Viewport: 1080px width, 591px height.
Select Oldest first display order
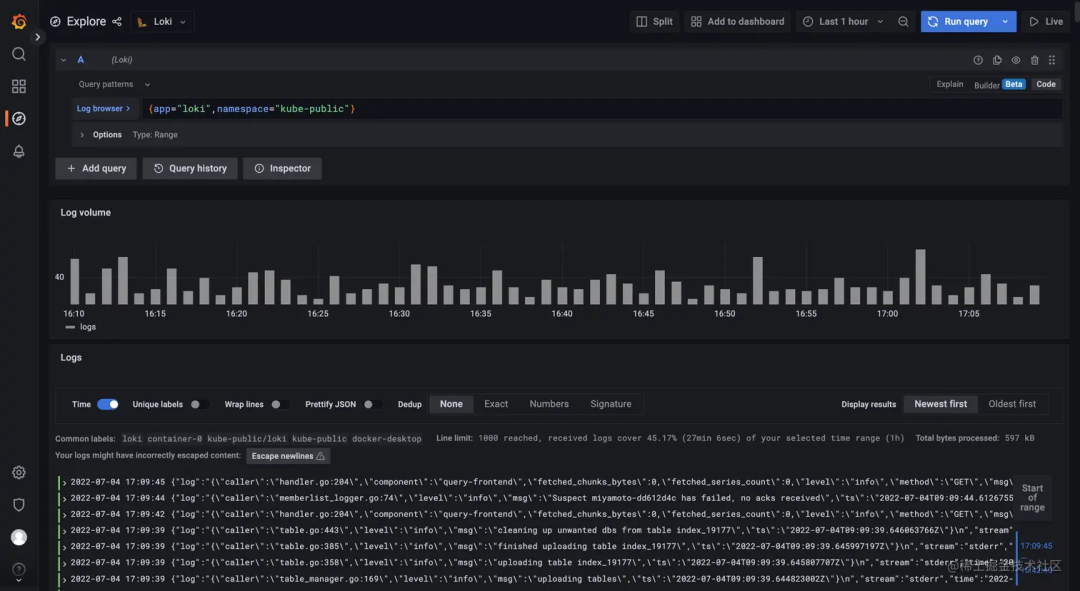point(1012,404)
